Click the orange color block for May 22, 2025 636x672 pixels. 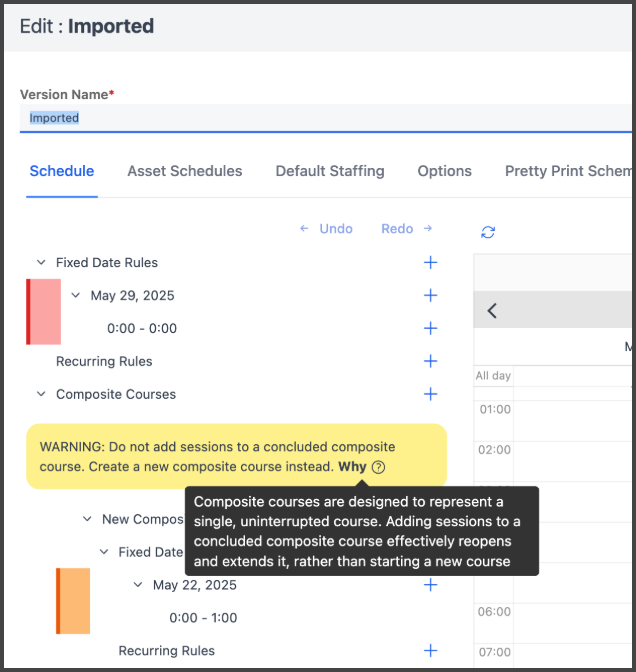[x=73, y=601]
